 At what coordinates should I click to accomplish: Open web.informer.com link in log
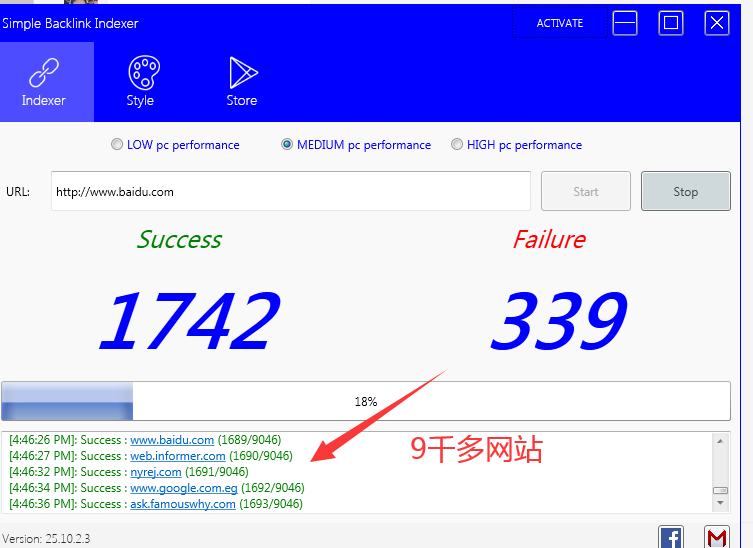(x=178, y=456)
